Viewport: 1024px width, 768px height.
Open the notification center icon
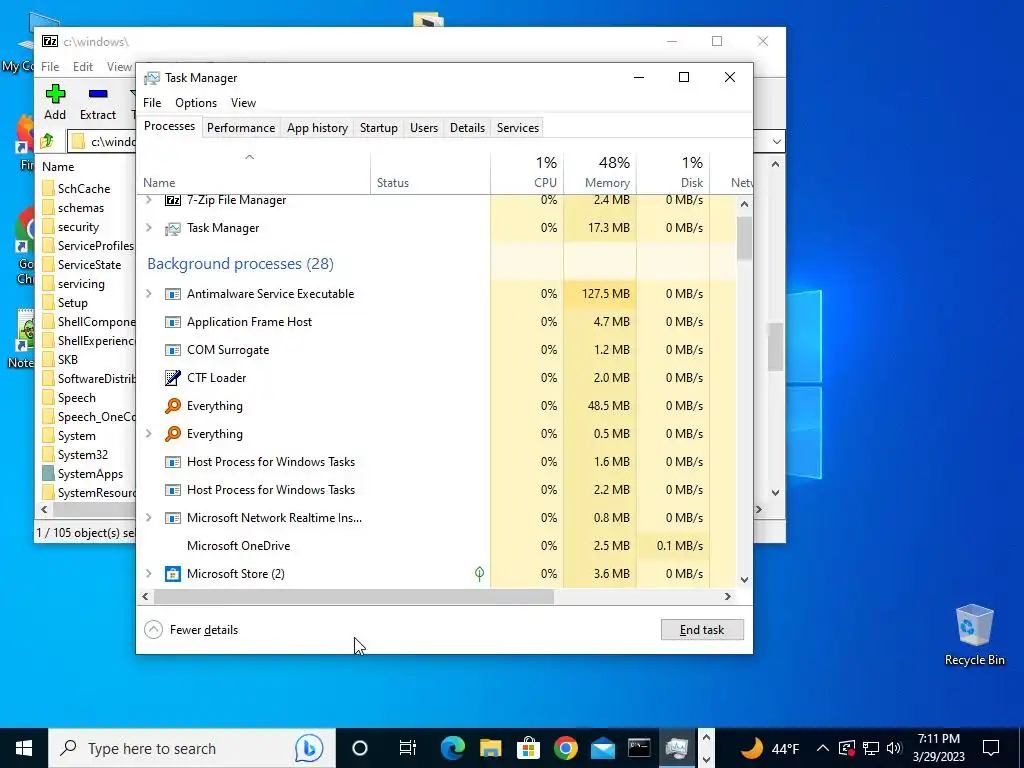[991, 748]
